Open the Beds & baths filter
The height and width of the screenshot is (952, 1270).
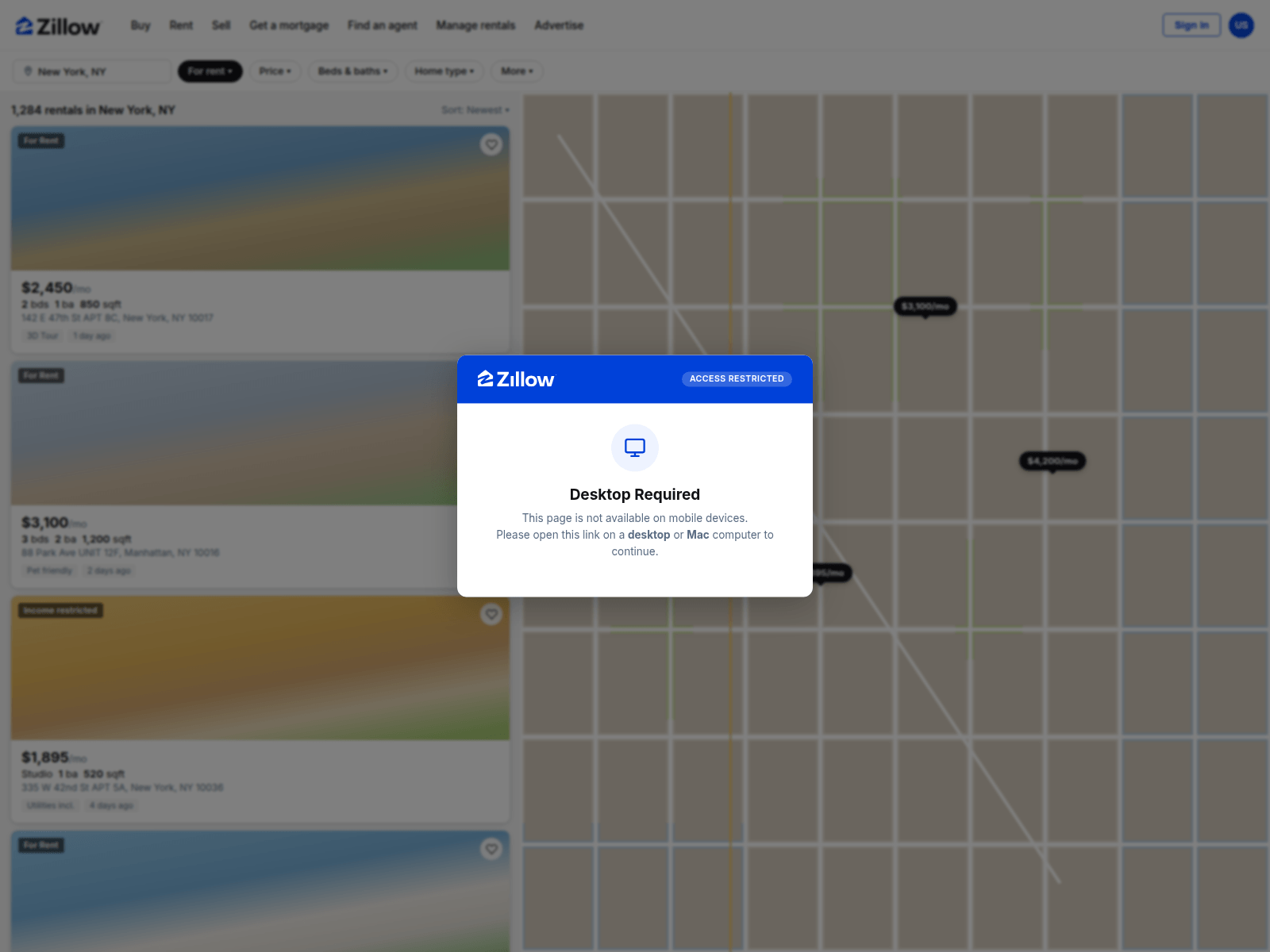(x=352, y=71)
